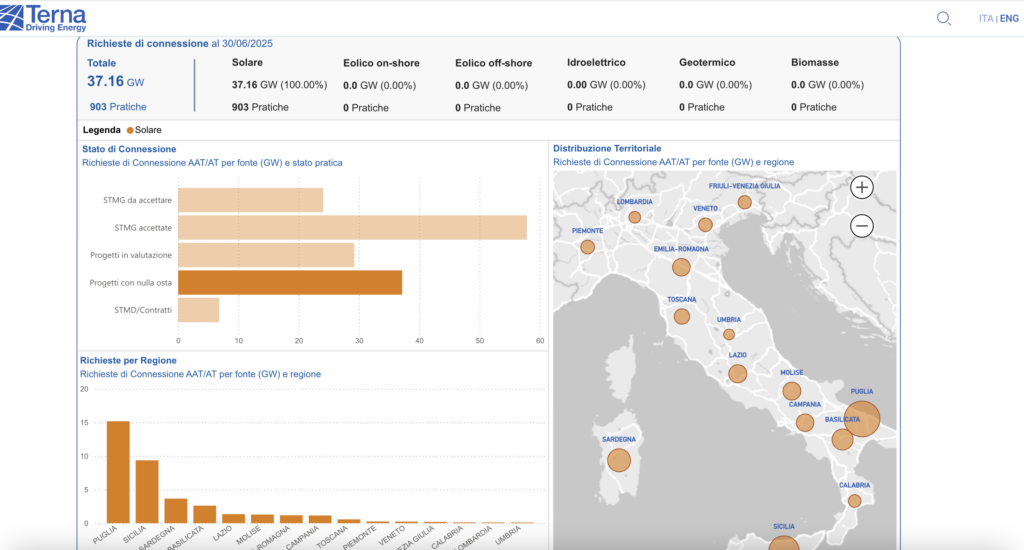Select the Umbria map bubble

point(729,334)
